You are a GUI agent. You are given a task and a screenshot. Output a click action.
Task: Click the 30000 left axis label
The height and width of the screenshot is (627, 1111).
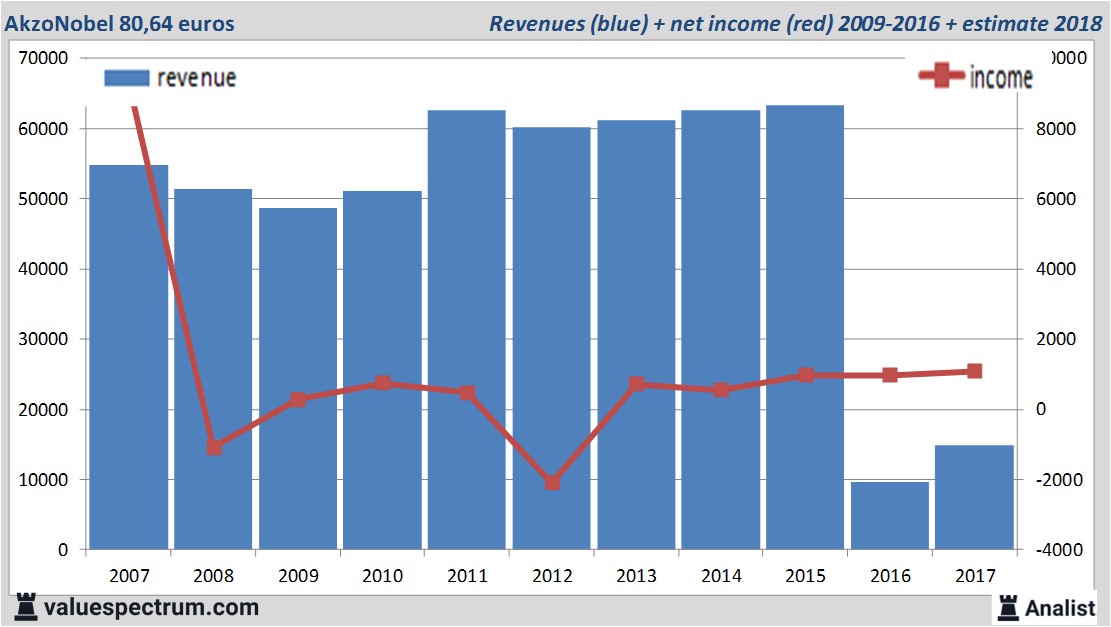coord(43,339)
